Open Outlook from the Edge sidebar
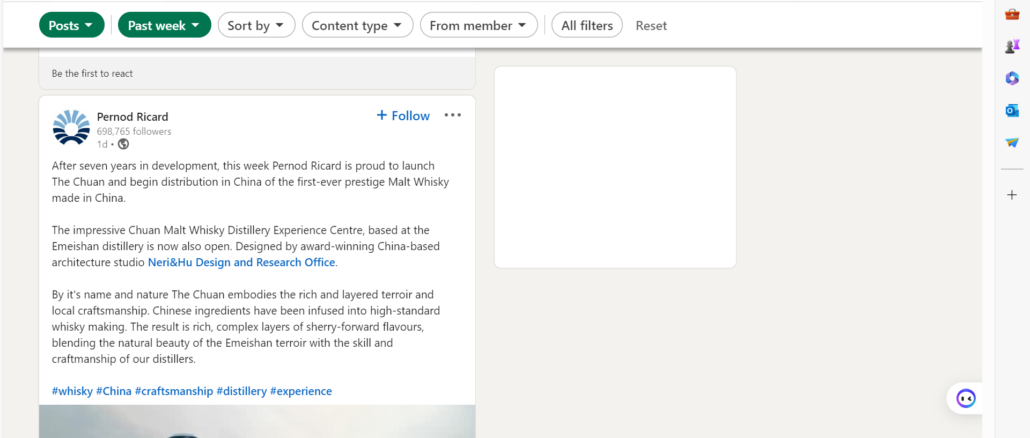 pos(1012,110)
